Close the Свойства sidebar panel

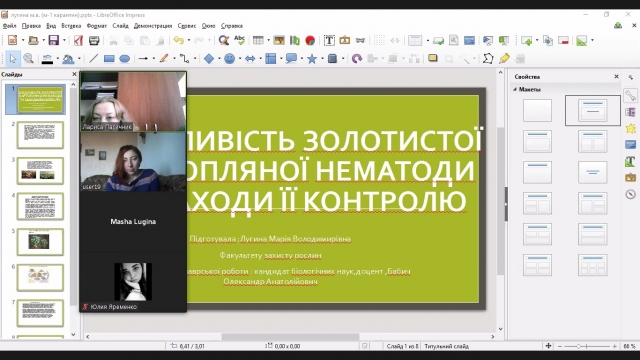616,76
